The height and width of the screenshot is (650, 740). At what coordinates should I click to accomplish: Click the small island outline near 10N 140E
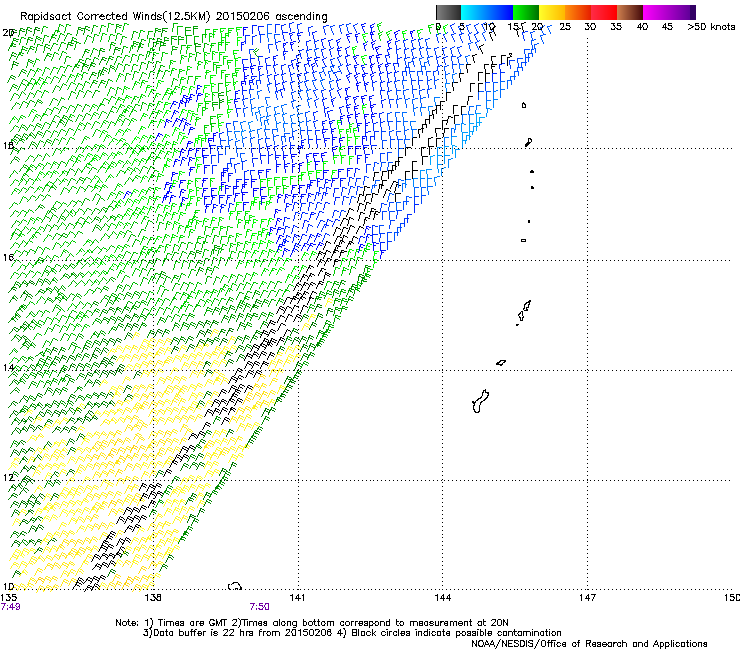(x=235, y=586)
